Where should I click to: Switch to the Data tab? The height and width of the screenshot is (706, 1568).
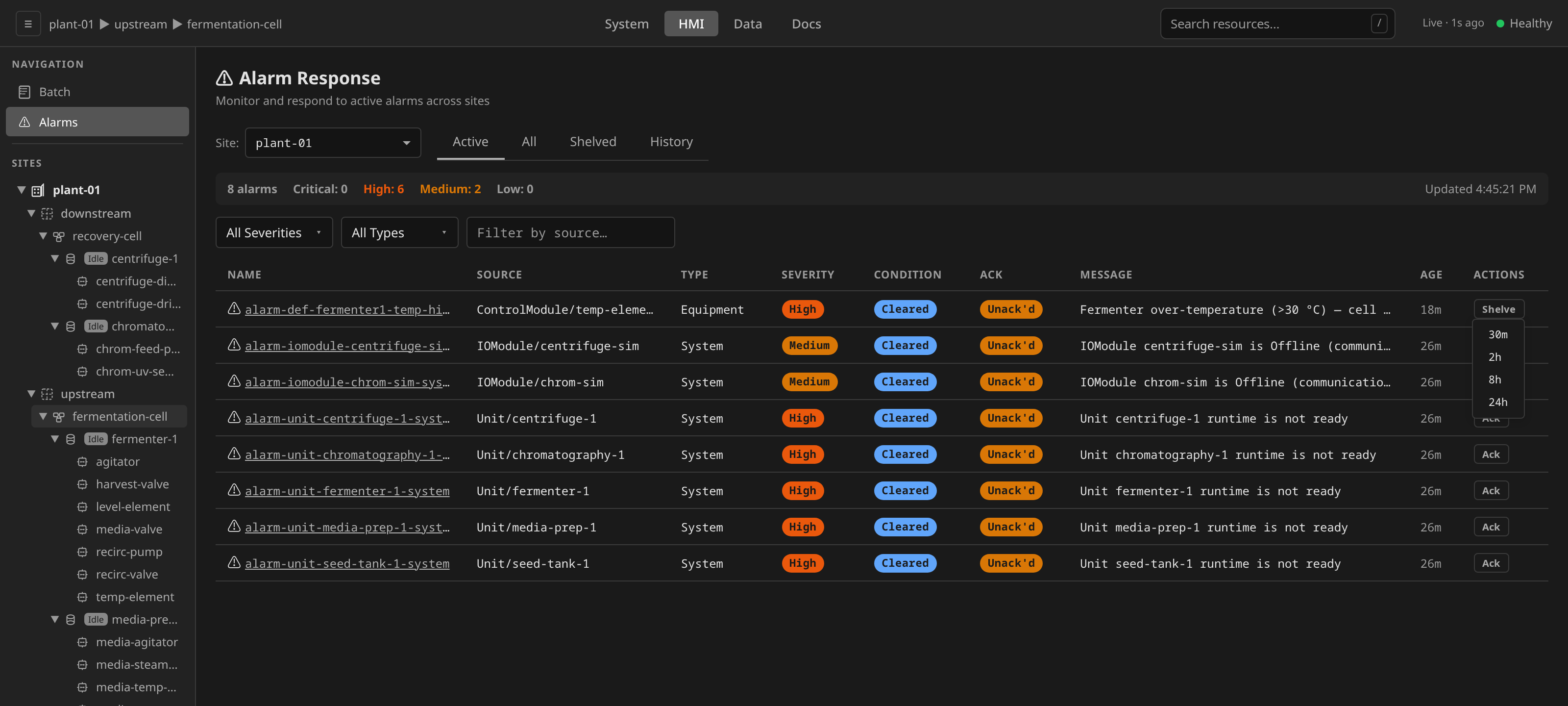click(747, 24)
